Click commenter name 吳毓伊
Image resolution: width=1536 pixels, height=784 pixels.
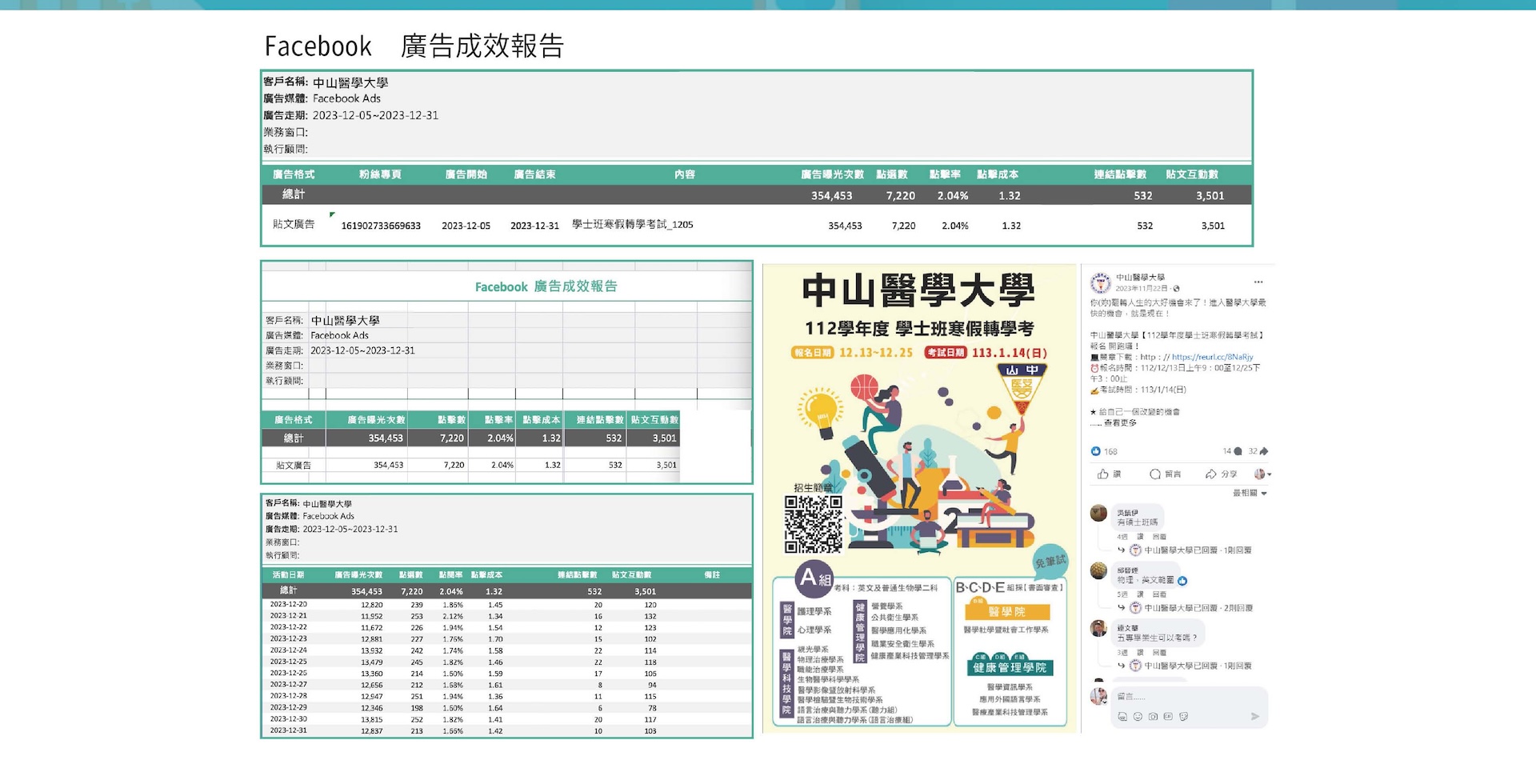coord(1127,513)
